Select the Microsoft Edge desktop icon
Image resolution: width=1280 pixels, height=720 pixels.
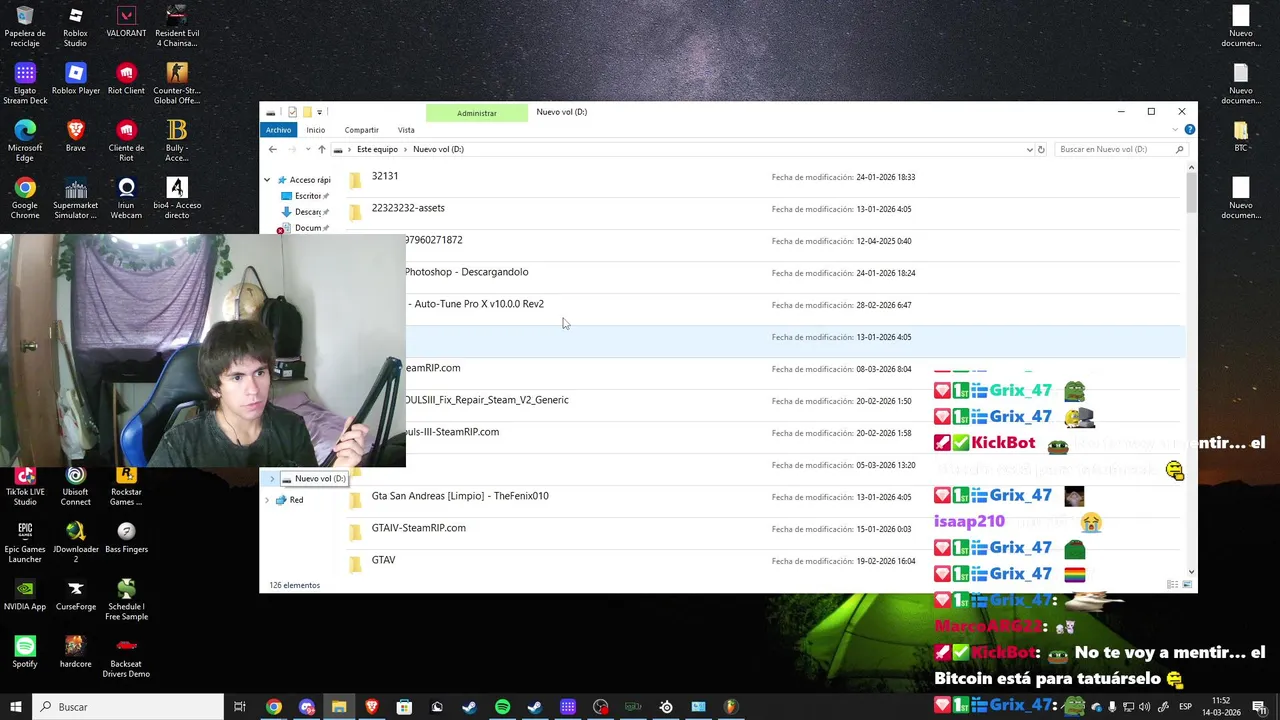[25, 141]
